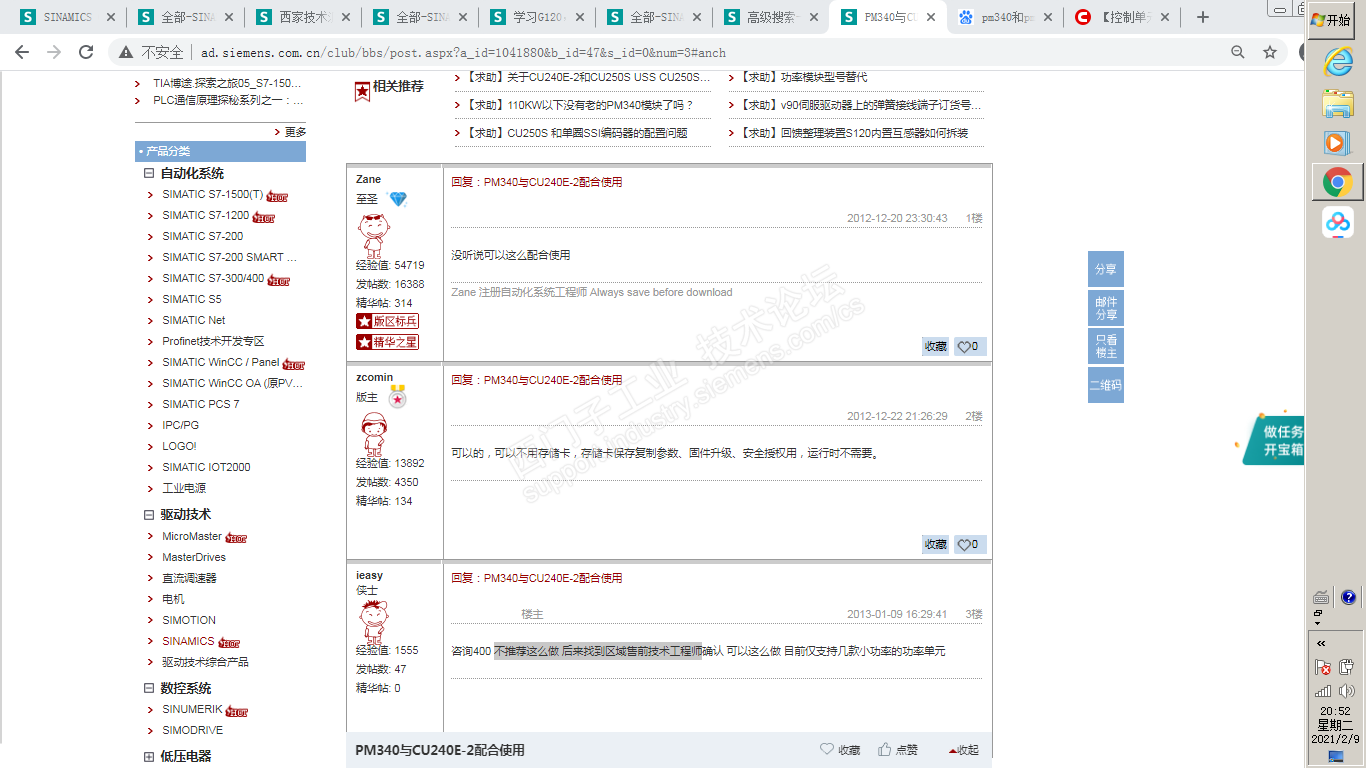
Task: Switch to the 学习G120 tab
Action: [537, 17]
